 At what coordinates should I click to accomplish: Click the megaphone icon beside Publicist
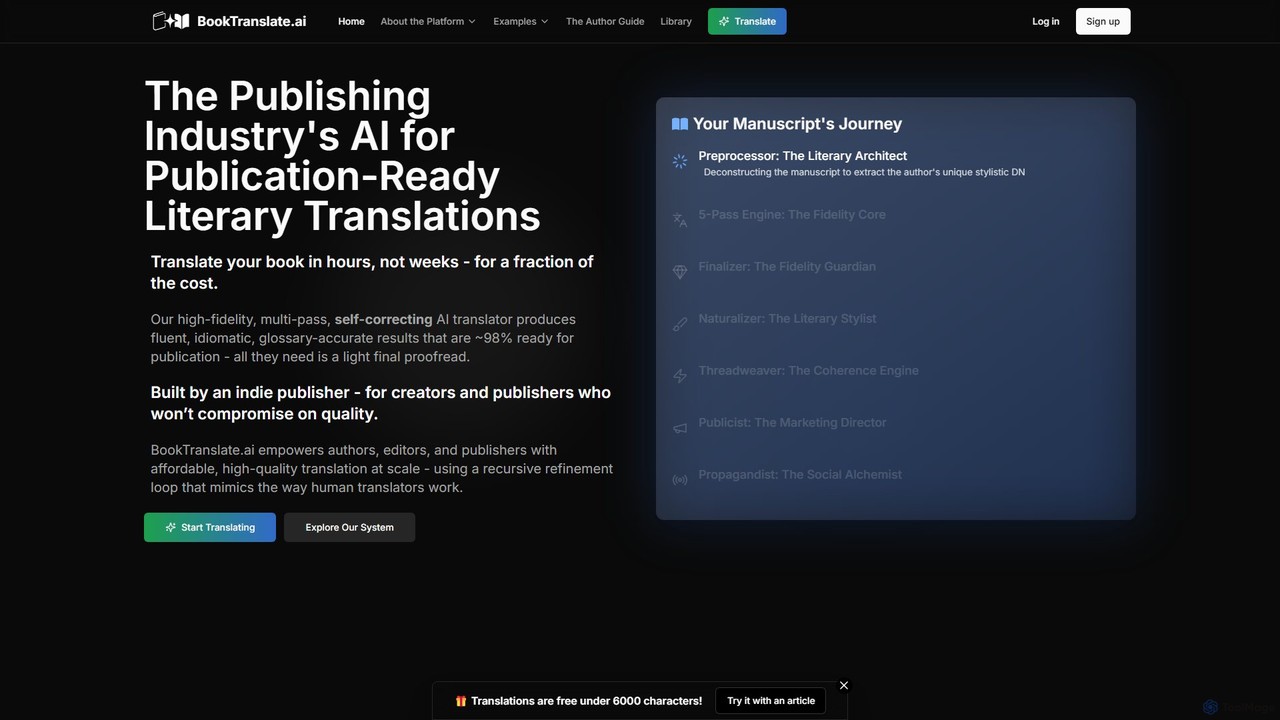pos(680,428)
